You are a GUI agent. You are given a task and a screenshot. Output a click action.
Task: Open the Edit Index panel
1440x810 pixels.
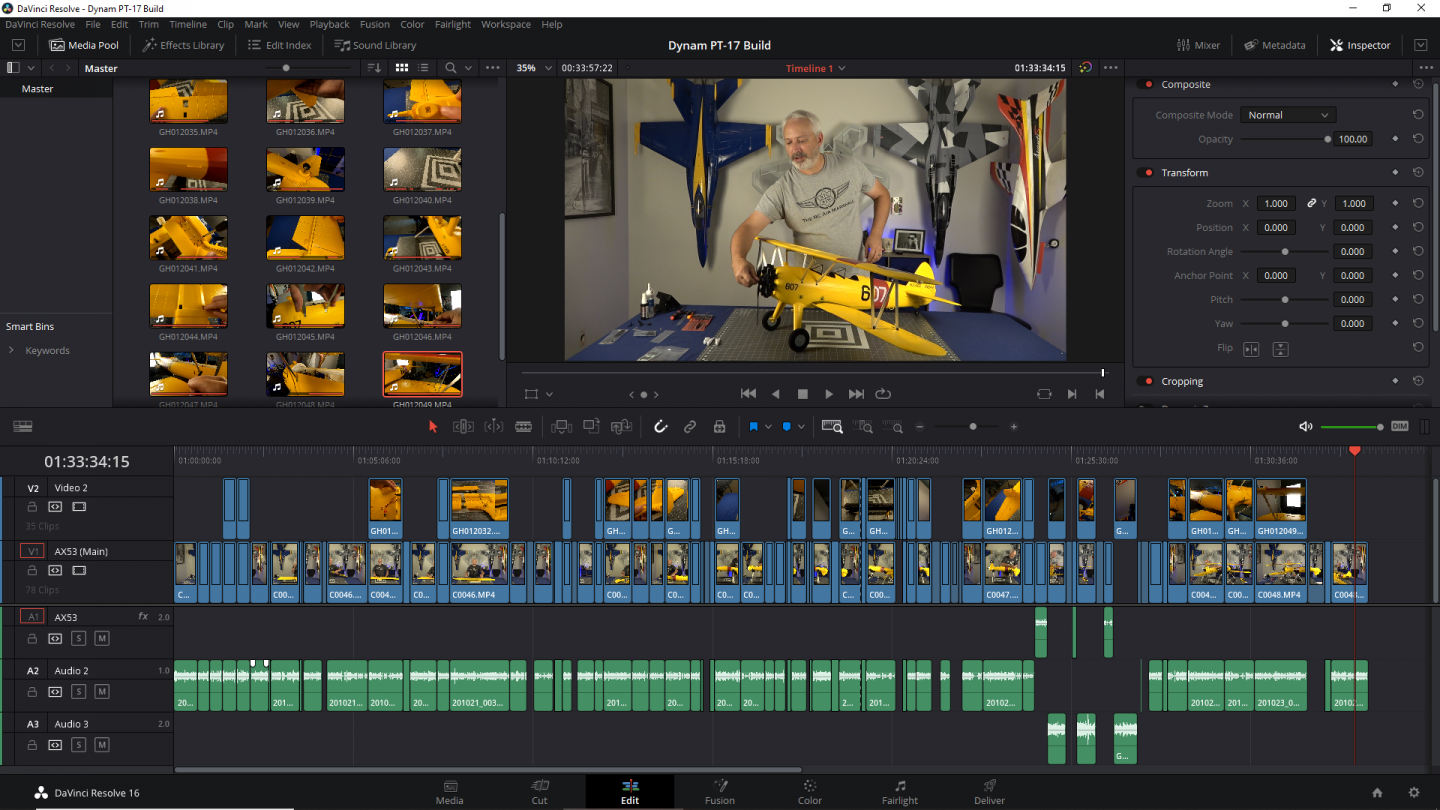279,45
